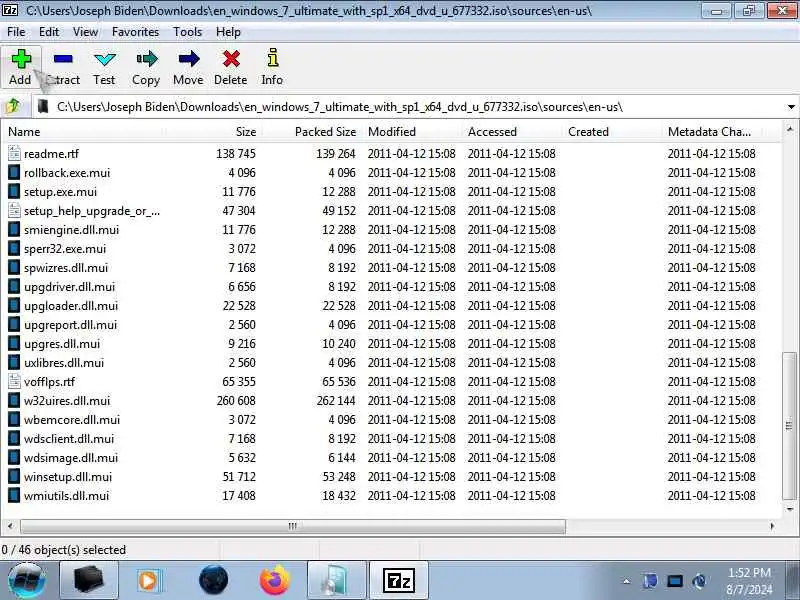Select the rollback.exe.mui file icon
The image size is (800, 600).
click(x=14, y=172)
